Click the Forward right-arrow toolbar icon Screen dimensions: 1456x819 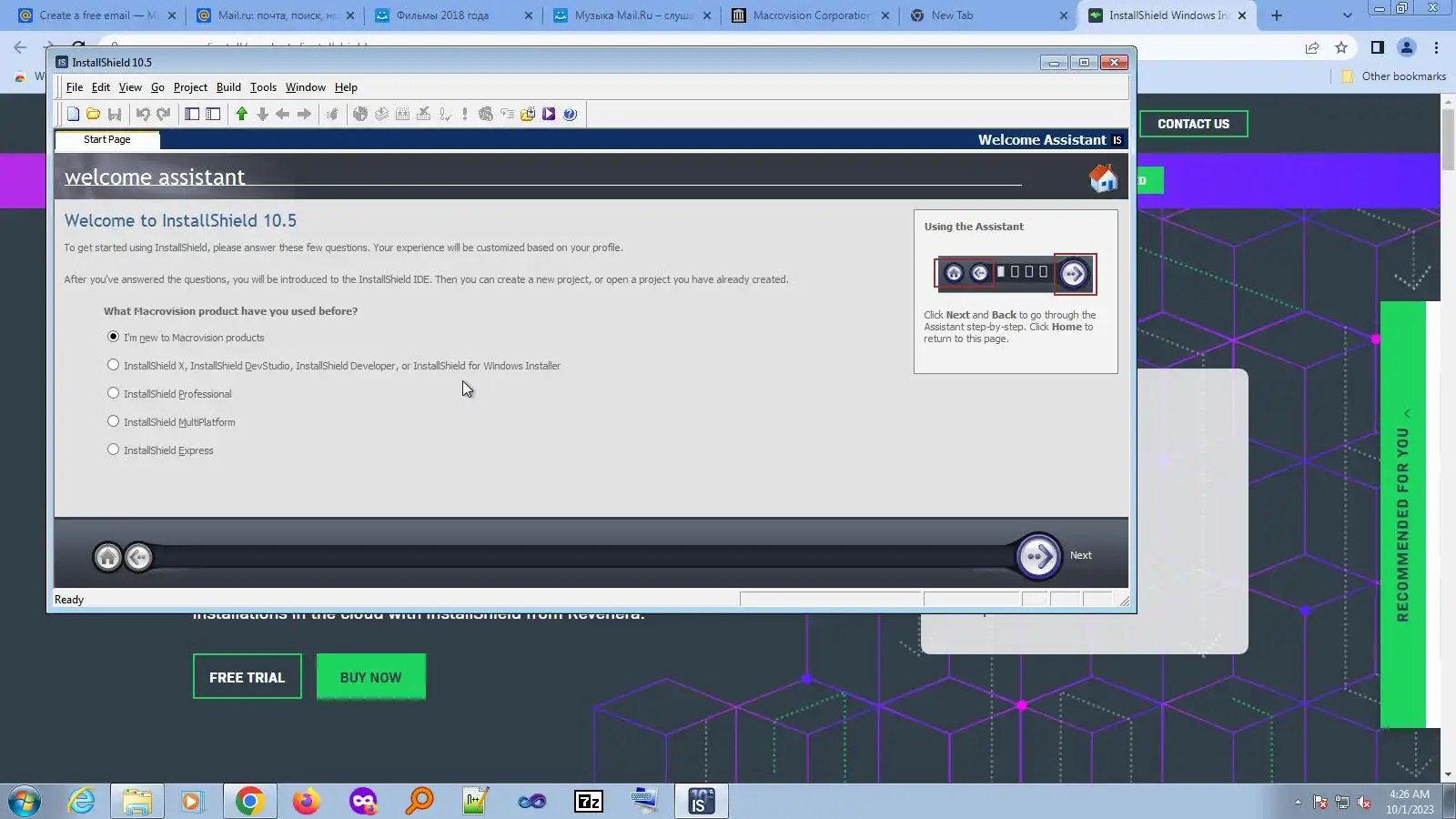(x=304, y=114)
